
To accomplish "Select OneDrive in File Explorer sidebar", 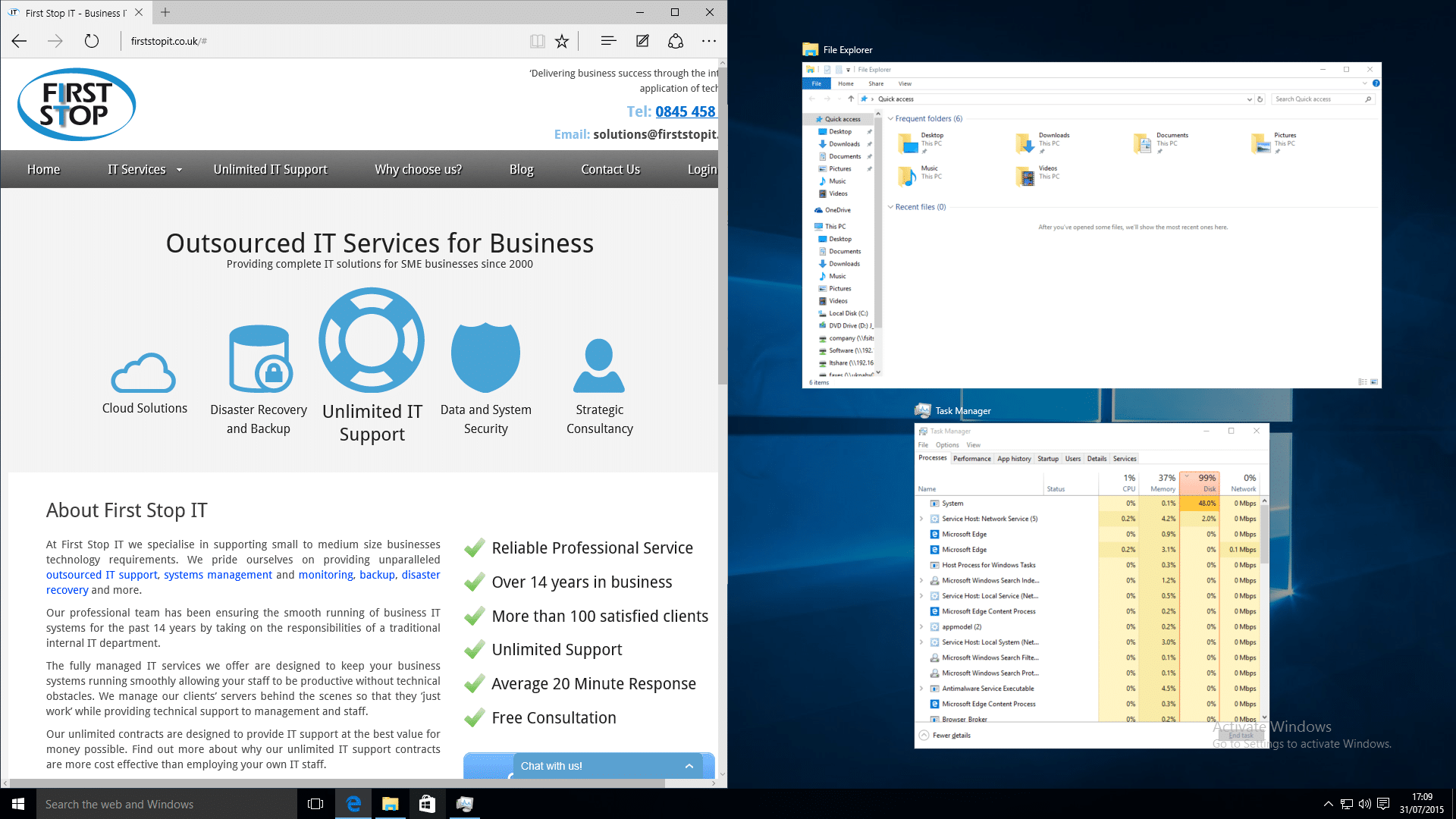I will click(x=839, y=209).
